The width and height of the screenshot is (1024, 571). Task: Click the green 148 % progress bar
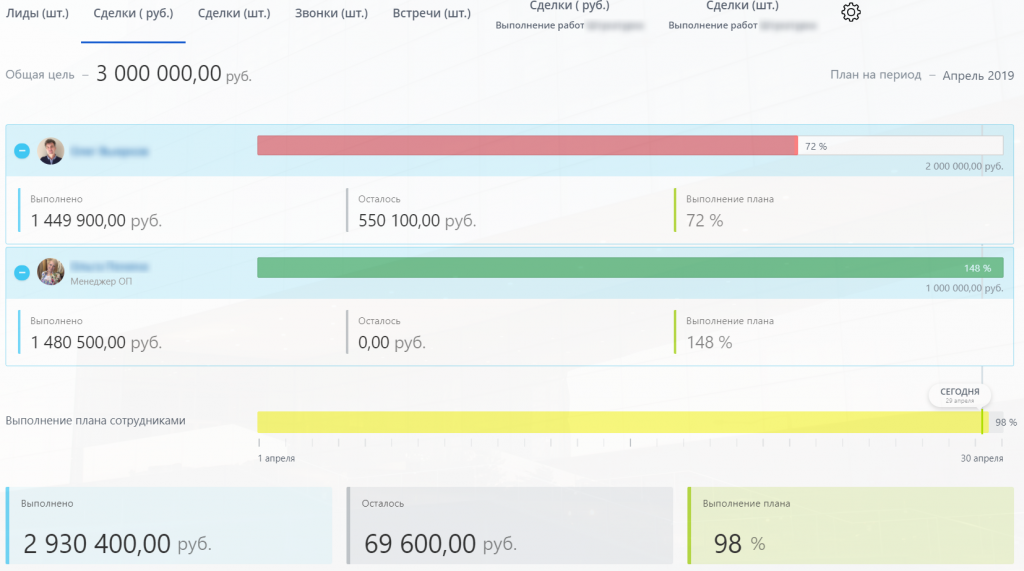[x=630, y=268]
